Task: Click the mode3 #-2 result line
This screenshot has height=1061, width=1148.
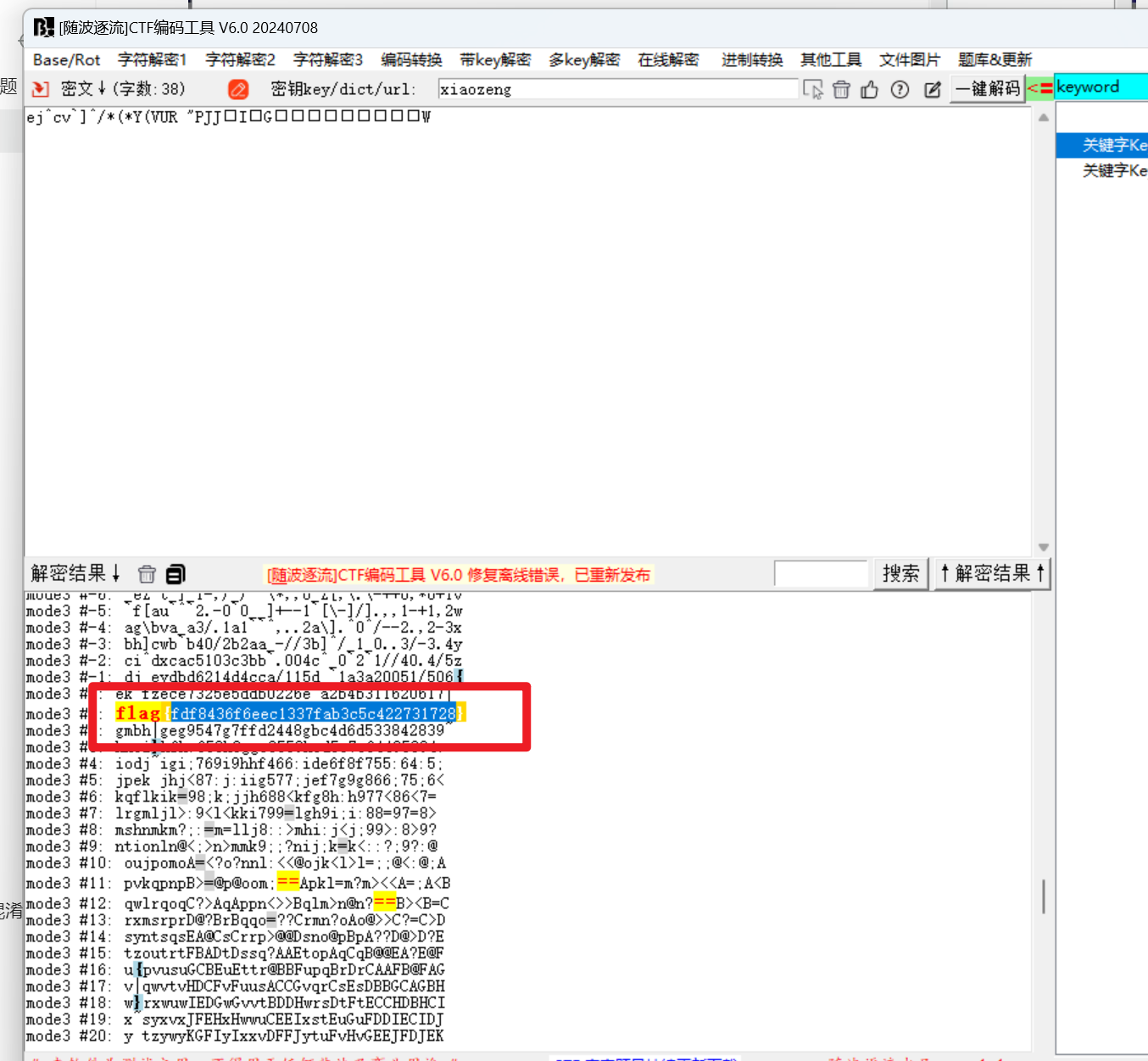Action: pyautogui.click(x=244, y=662)
